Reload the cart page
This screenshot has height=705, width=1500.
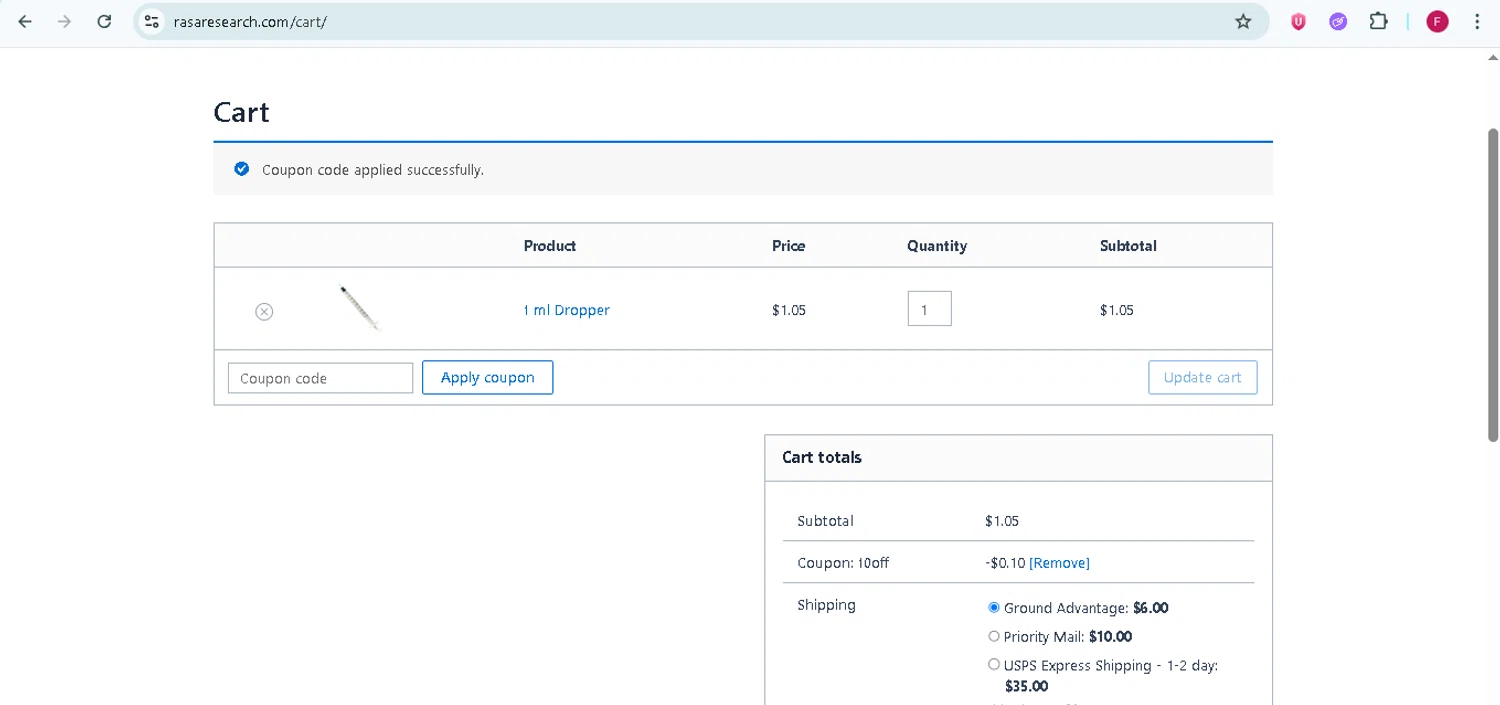(104, 21)
